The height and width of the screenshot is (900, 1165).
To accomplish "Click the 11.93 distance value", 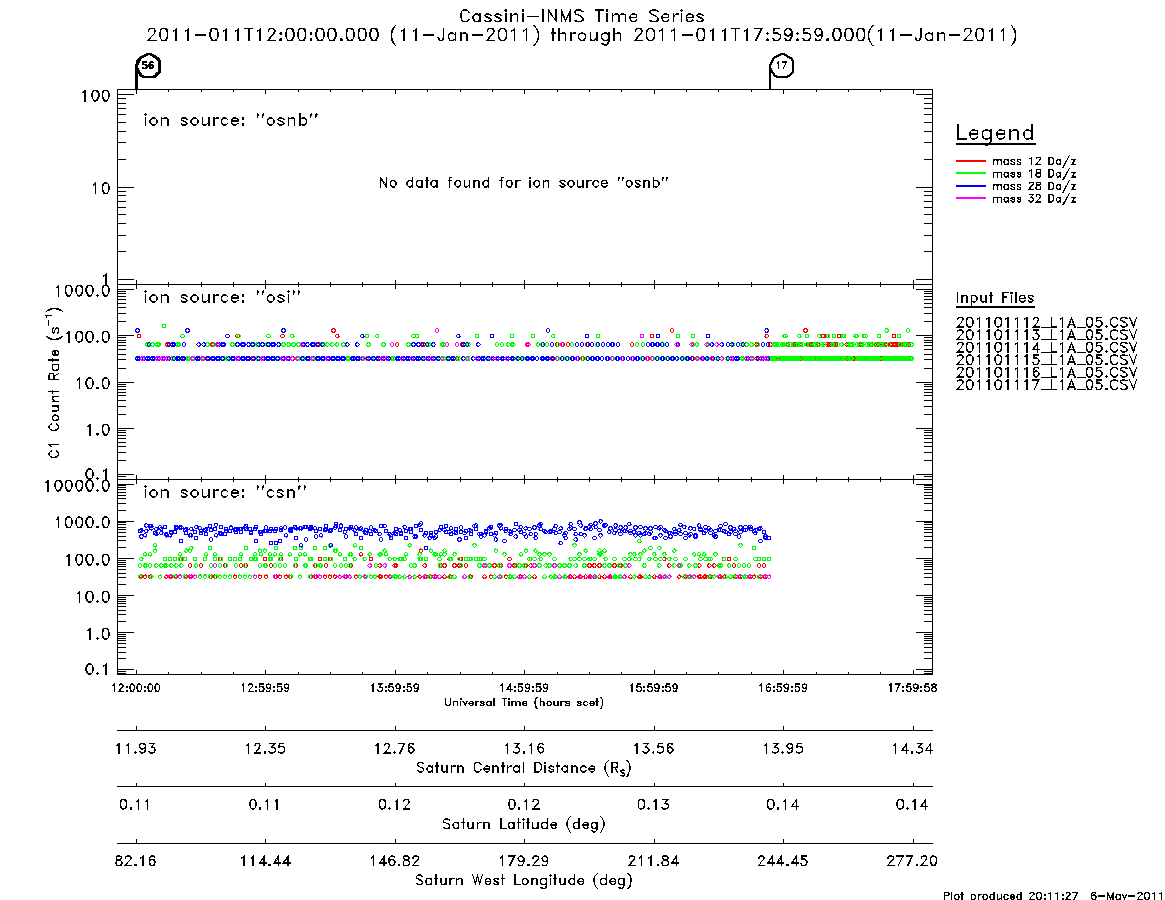I will pyautogui.click(x=136, y=748).
